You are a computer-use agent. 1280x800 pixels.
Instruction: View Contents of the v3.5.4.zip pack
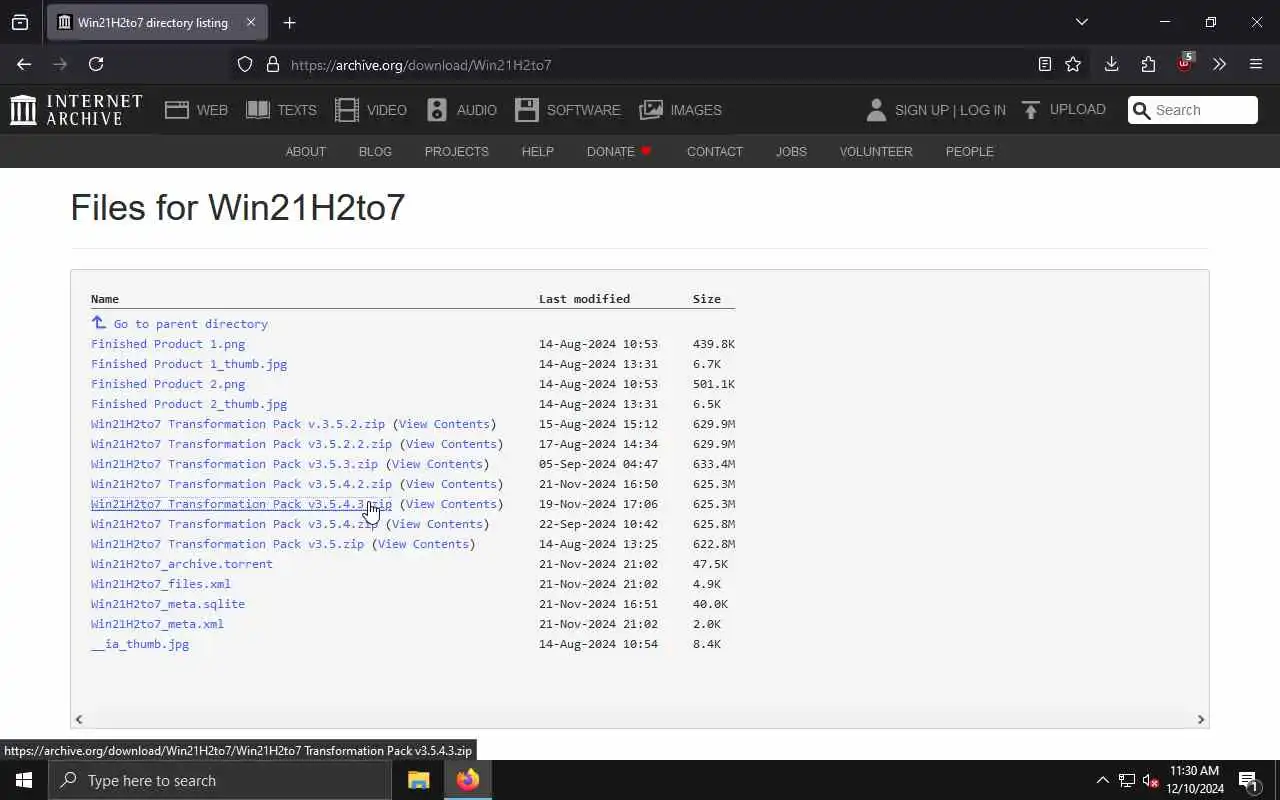pyautogui.click(x=437, y=524)
